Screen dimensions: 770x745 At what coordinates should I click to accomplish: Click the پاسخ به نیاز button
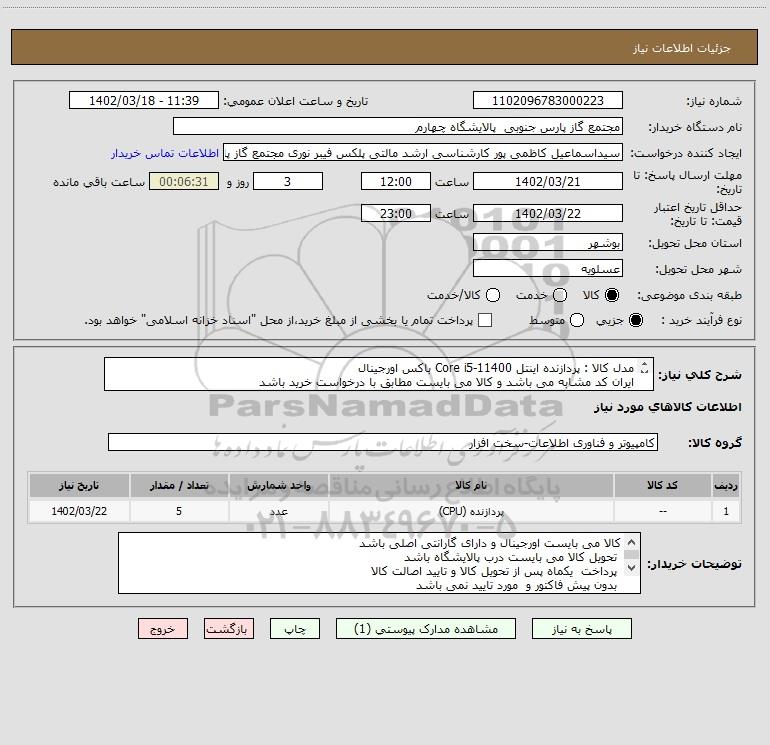click(581, 629)
